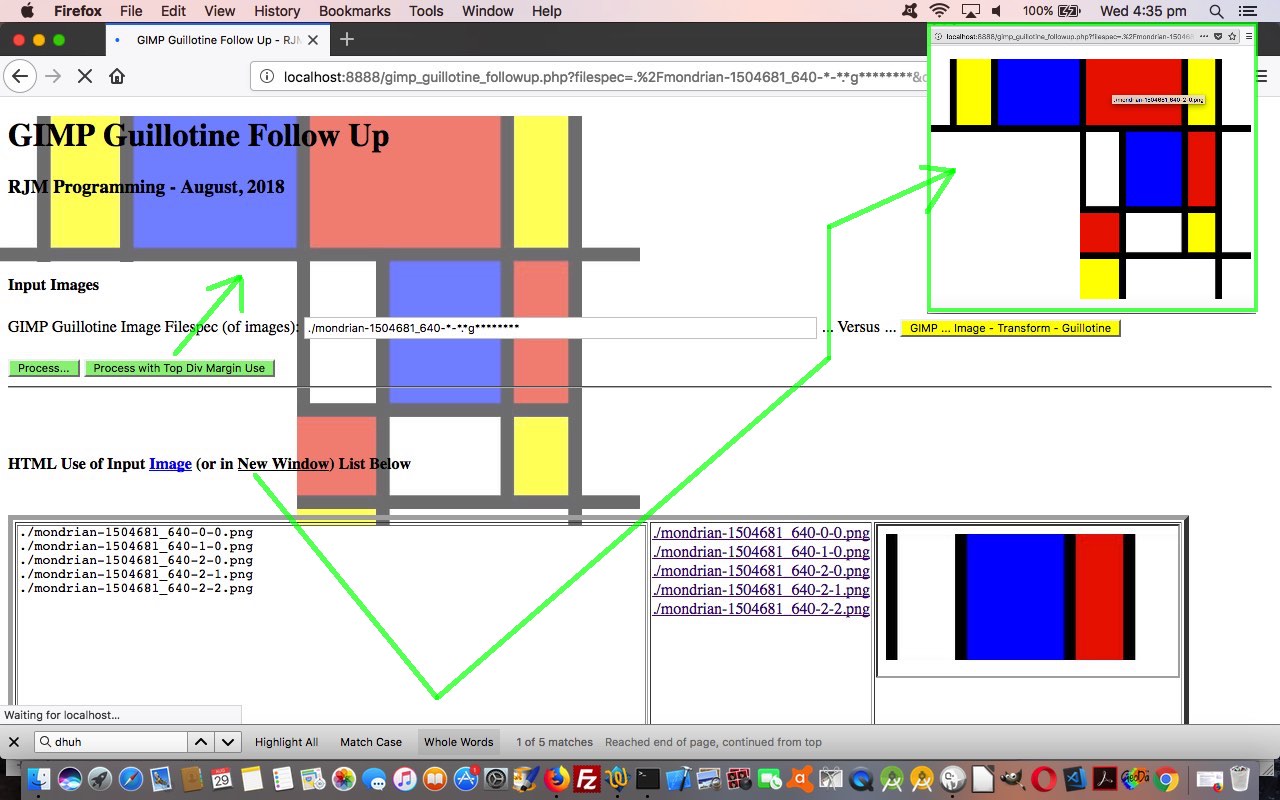Show site information for localhost
Viewport: 1280px width, 800px height.
pos(267,77)
